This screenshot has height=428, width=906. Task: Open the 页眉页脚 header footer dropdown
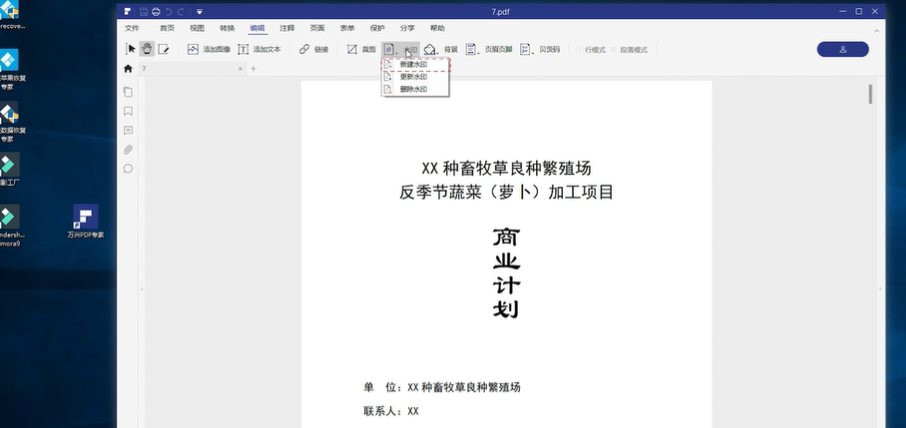point(489,50)
